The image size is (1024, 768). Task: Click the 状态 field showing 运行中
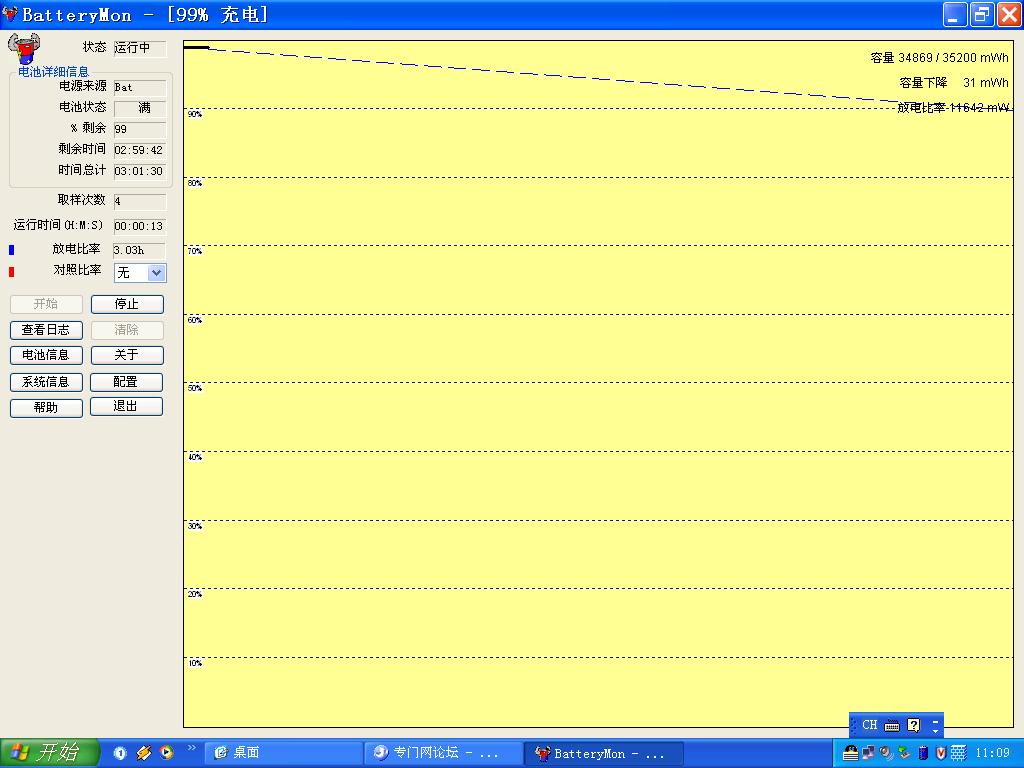[x=140, y=48]
